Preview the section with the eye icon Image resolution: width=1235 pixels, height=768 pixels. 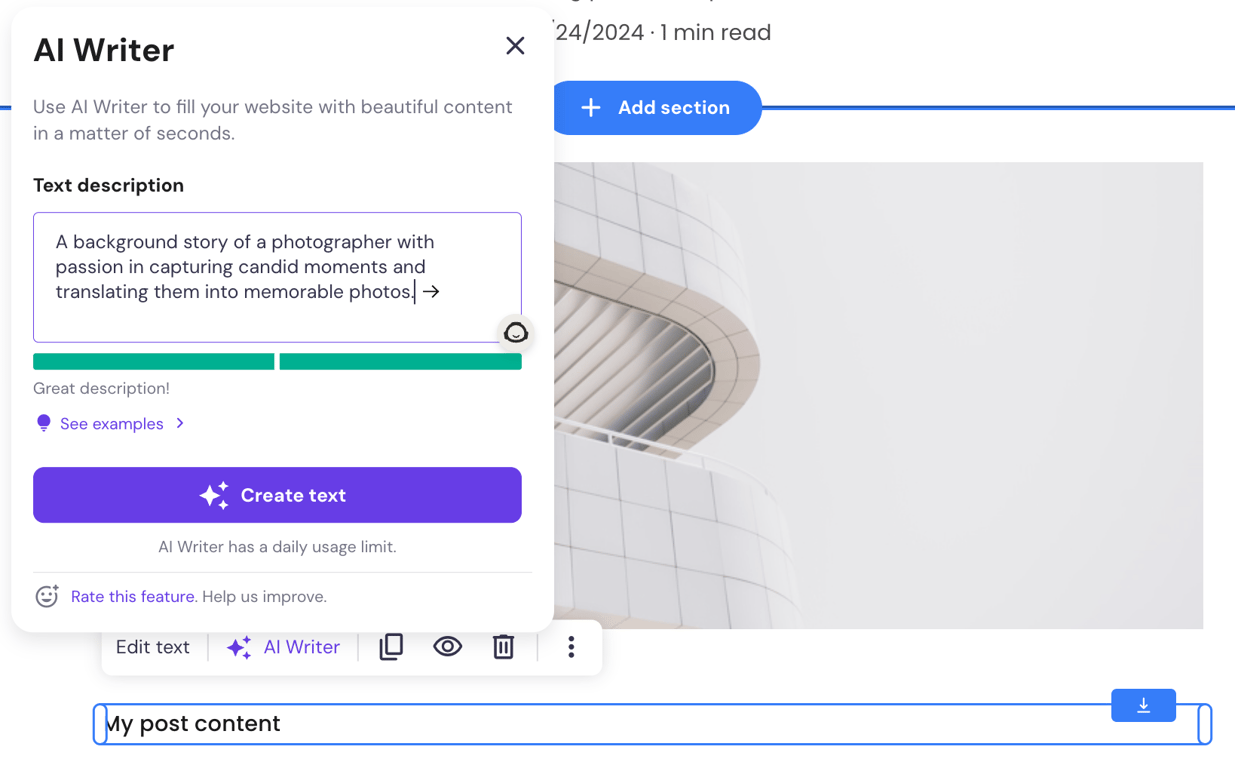pos(447,647)
